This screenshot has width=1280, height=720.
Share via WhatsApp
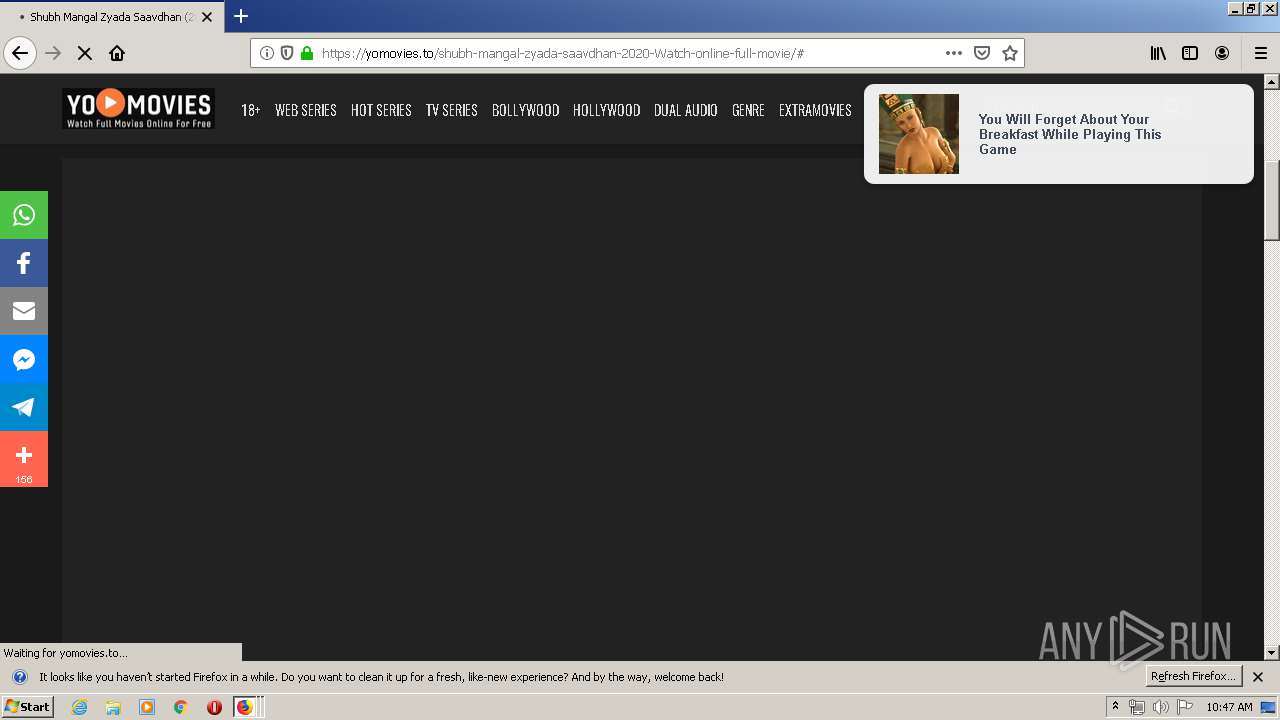tap(24, 215)
